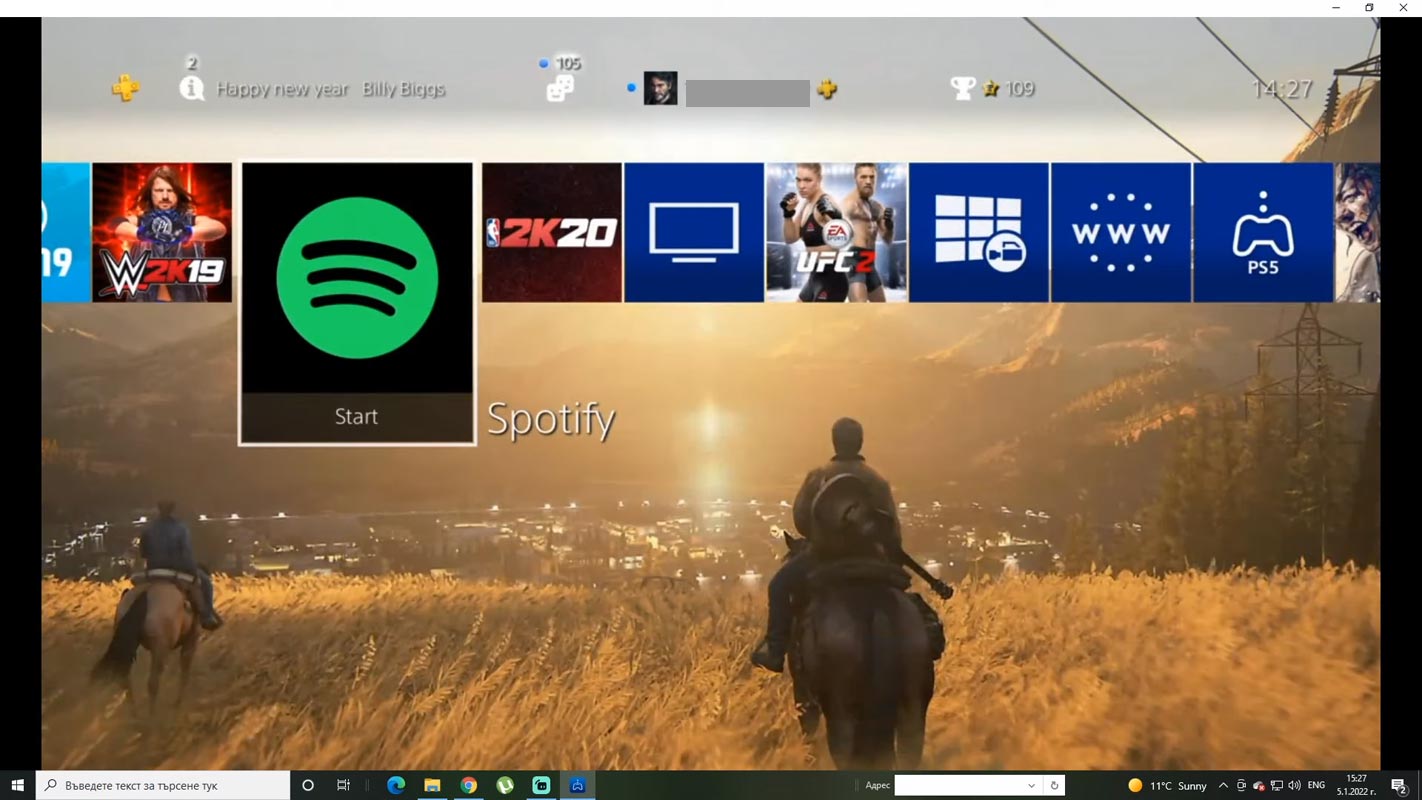Open Cortana from the taskbar

[x=308, y=785]
